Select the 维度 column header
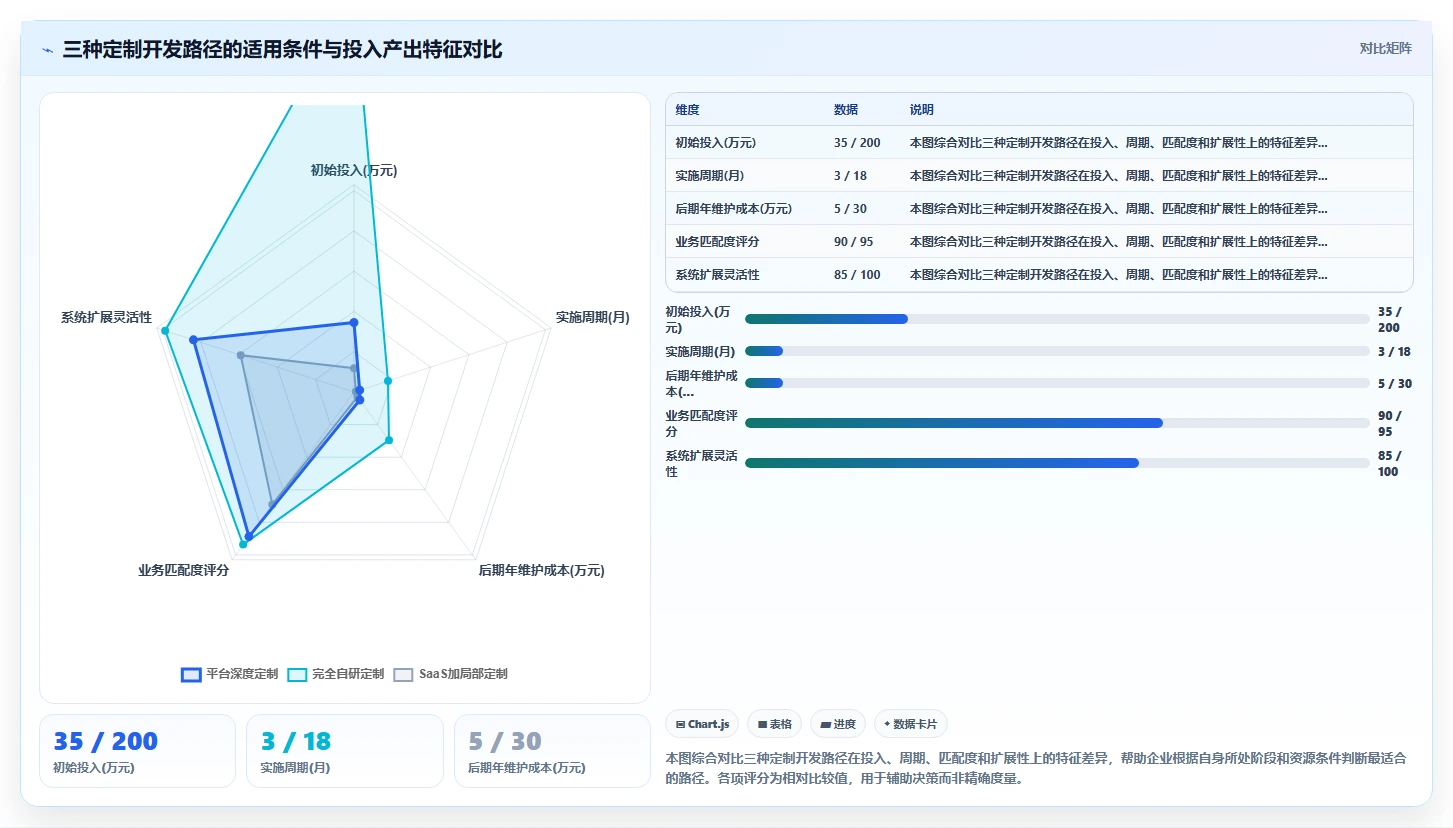Image resolution: width=1453 pixels, height=828 pixels. pos(688,110)
